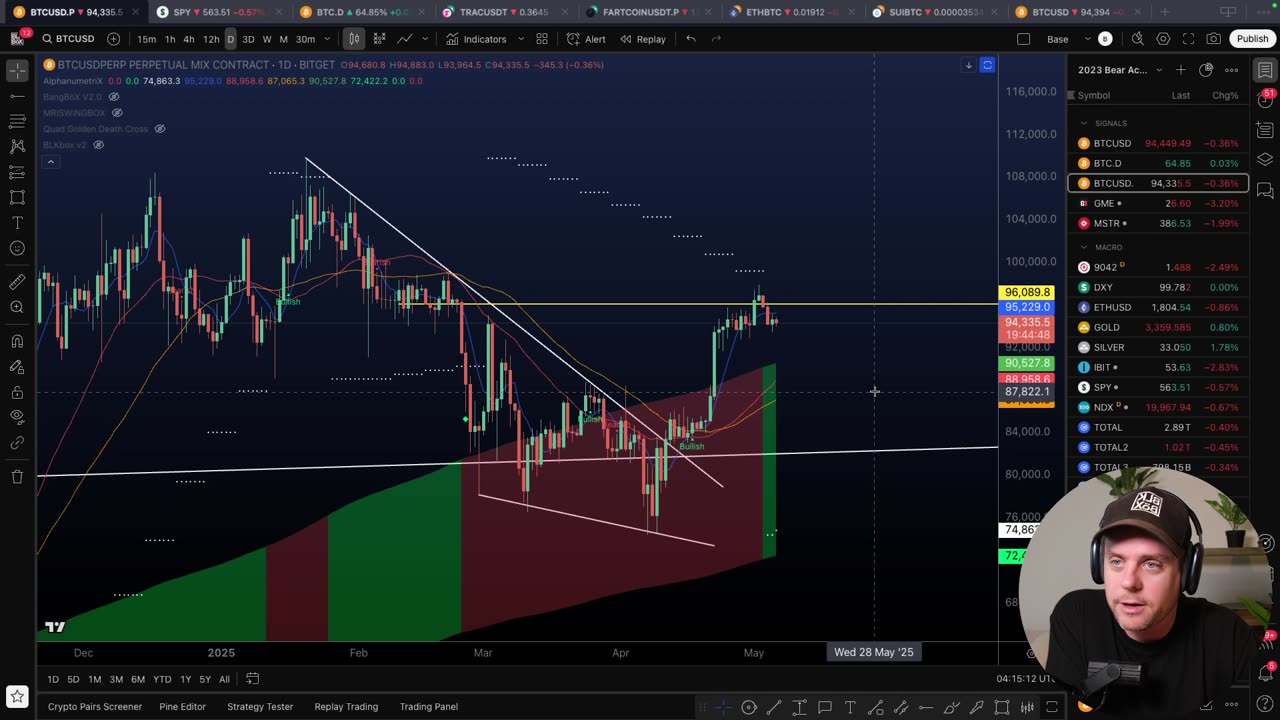Image resolution: width=1280 pixels, height=720 pixels.
Task: Toggle the visibility eye for all drawings
Action: click(17, 416)
